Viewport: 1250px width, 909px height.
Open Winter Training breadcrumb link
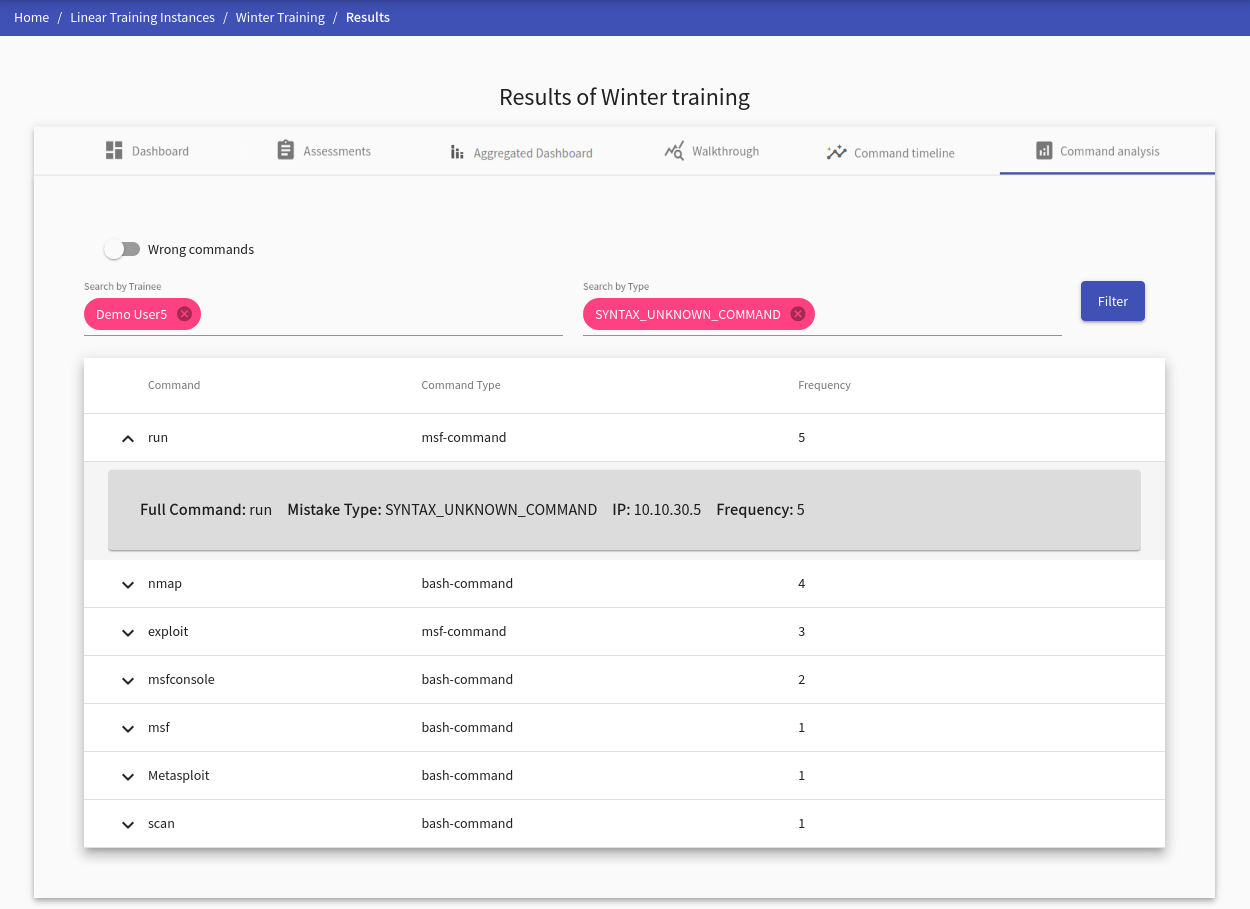pyautogui.click(x=280, y=17)
